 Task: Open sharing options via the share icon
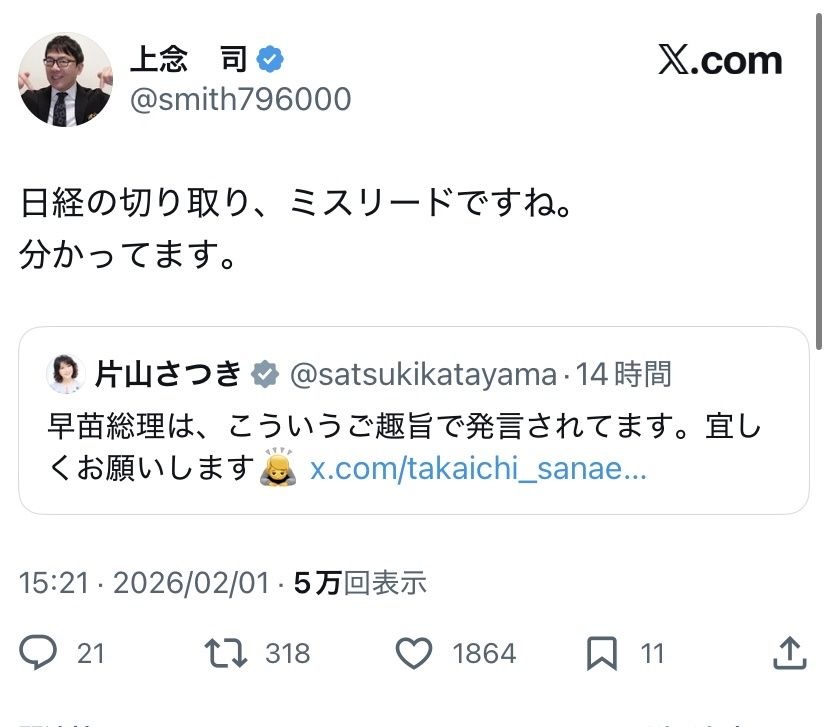[791, 652]
